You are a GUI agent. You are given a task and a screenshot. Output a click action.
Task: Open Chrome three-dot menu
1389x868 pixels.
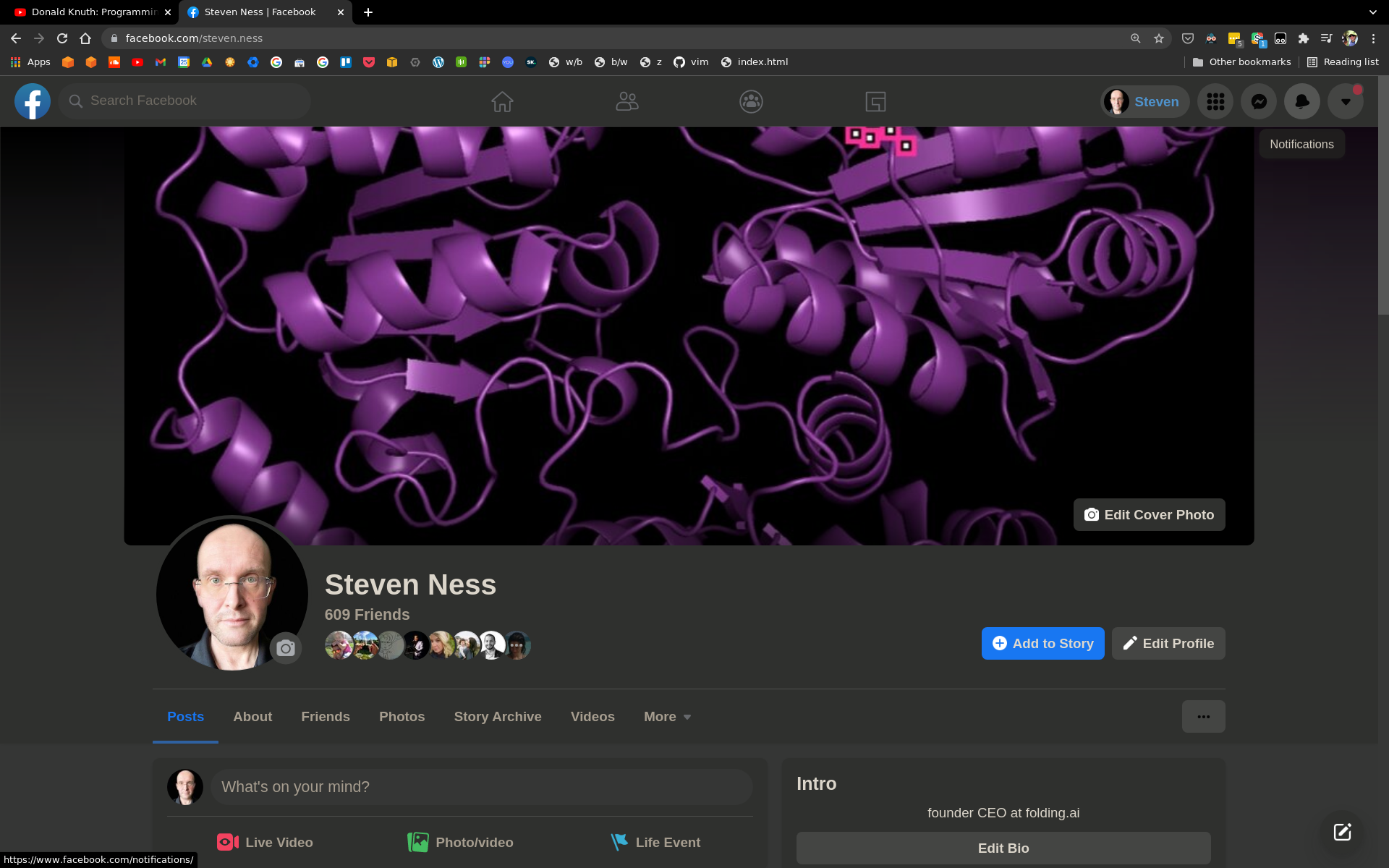coord(1373,38)
